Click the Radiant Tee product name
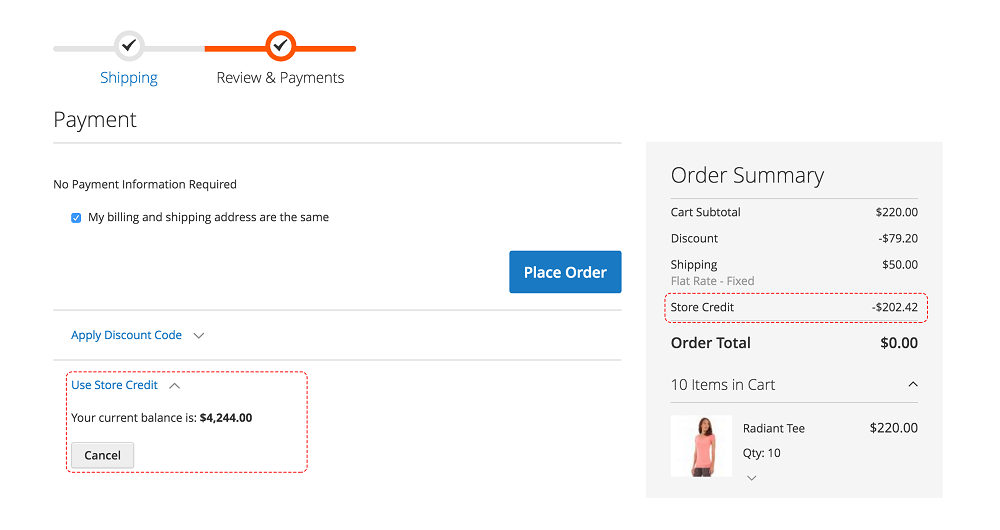 [773, 428]
